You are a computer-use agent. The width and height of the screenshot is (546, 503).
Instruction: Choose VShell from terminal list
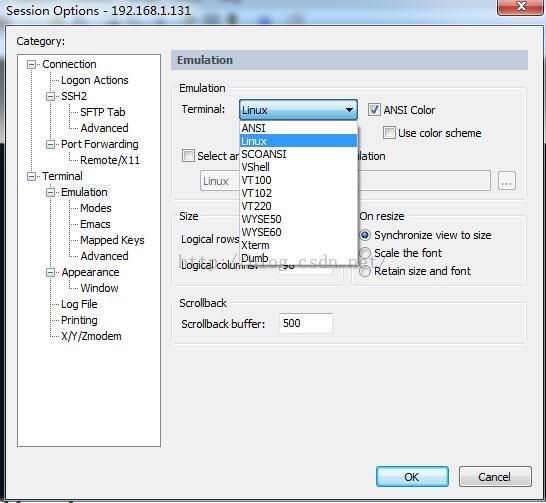pos(298,167)
